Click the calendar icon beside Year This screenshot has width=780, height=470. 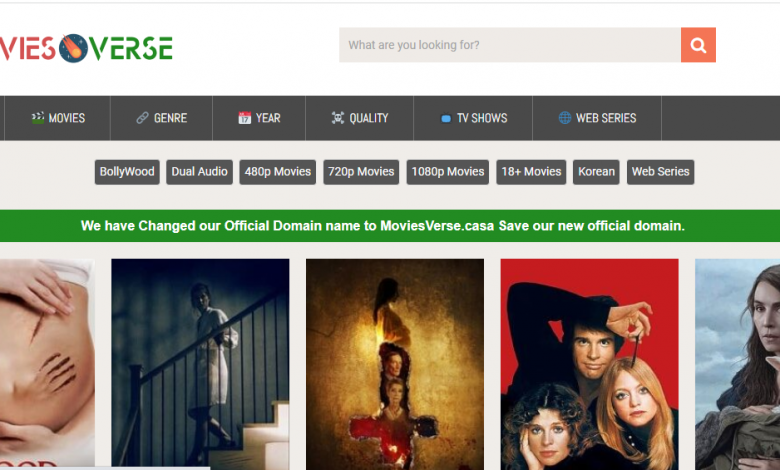(244, 118)
